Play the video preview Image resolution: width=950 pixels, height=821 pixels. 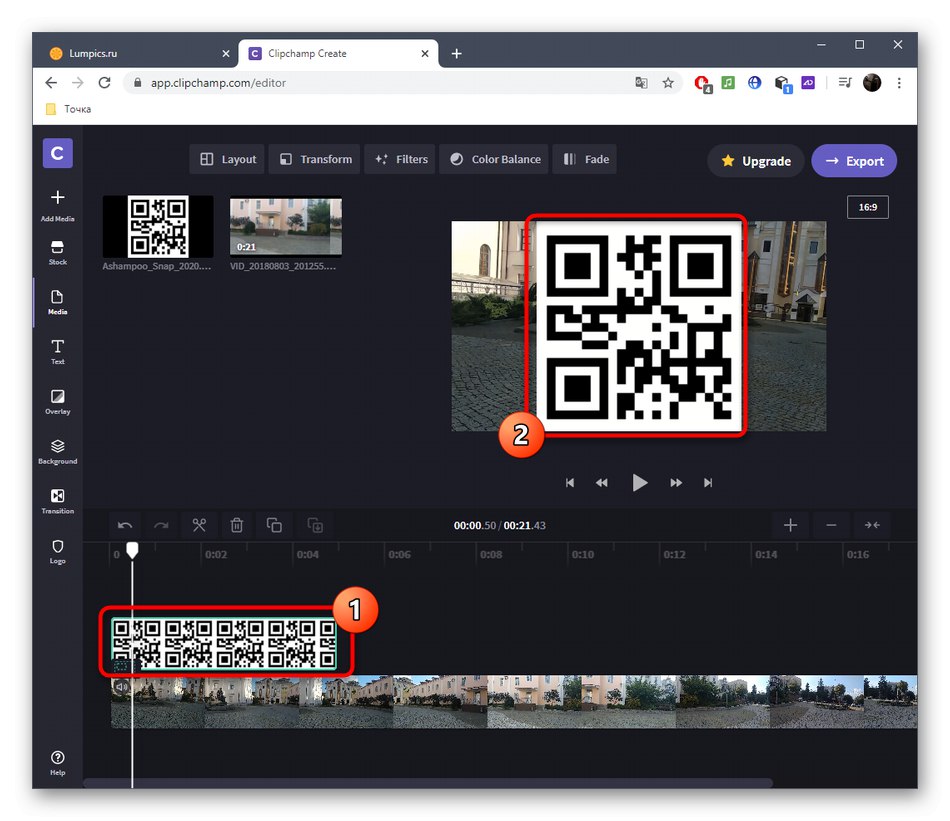click(x=639, y=483)
